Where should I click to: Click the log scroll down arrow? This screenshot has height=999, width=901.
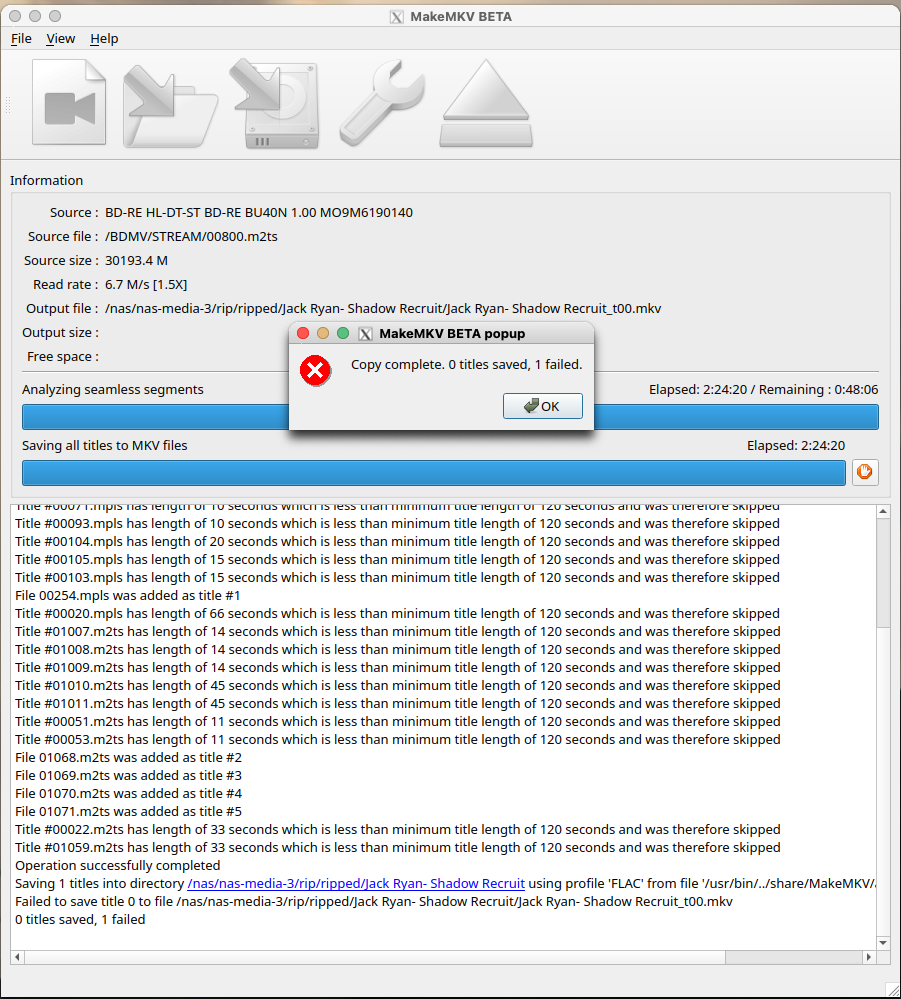[x=883, y=943]
